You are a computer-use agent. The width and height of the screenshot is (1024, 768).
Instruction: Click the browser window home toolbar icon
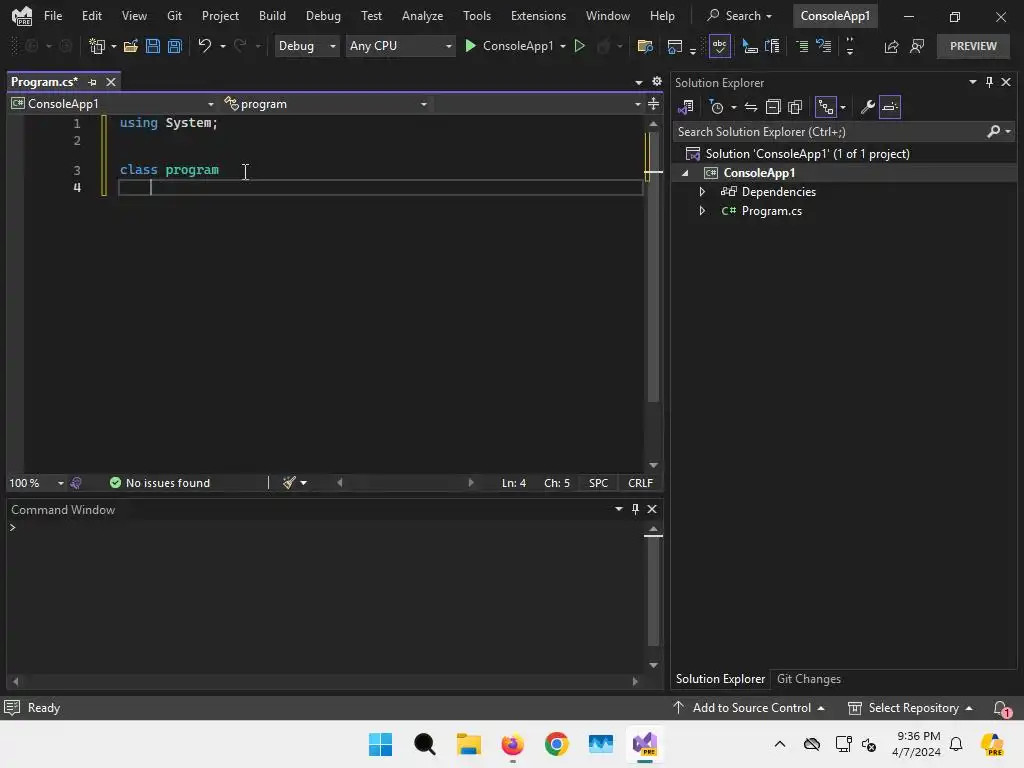pyautogui.click(x=675, y=46)
